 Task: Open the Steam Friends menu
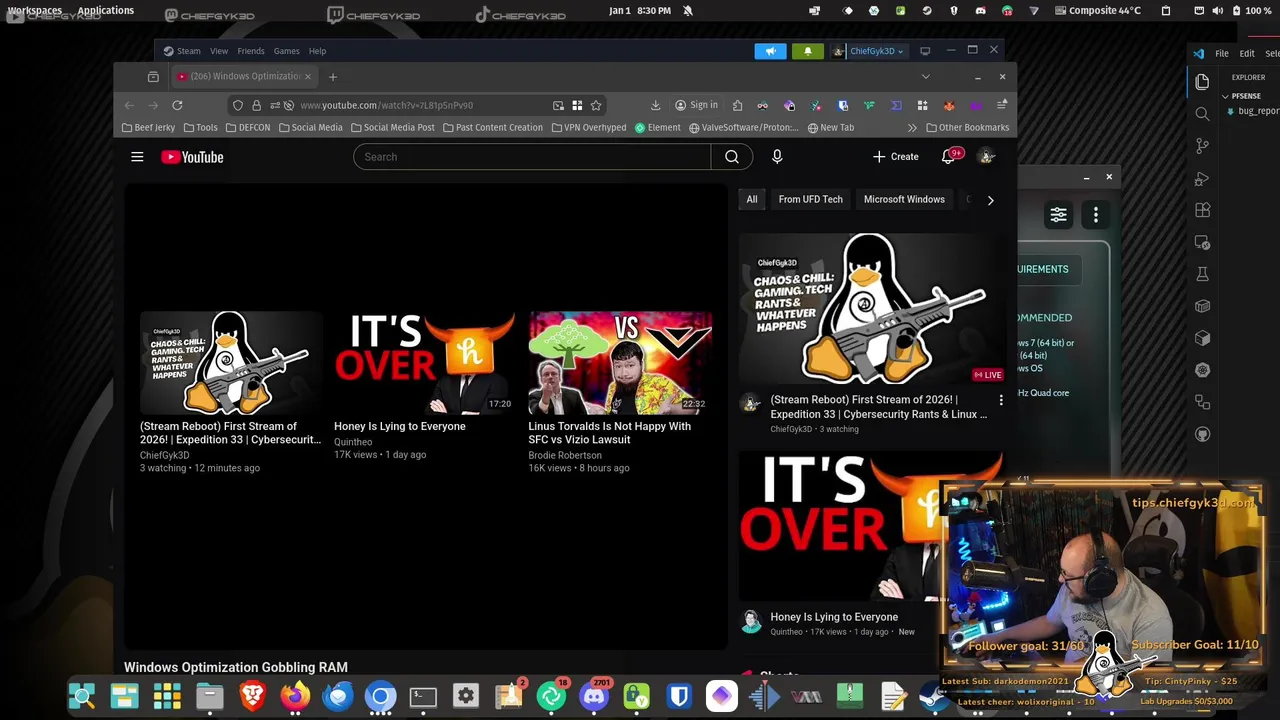pos(251,51)
